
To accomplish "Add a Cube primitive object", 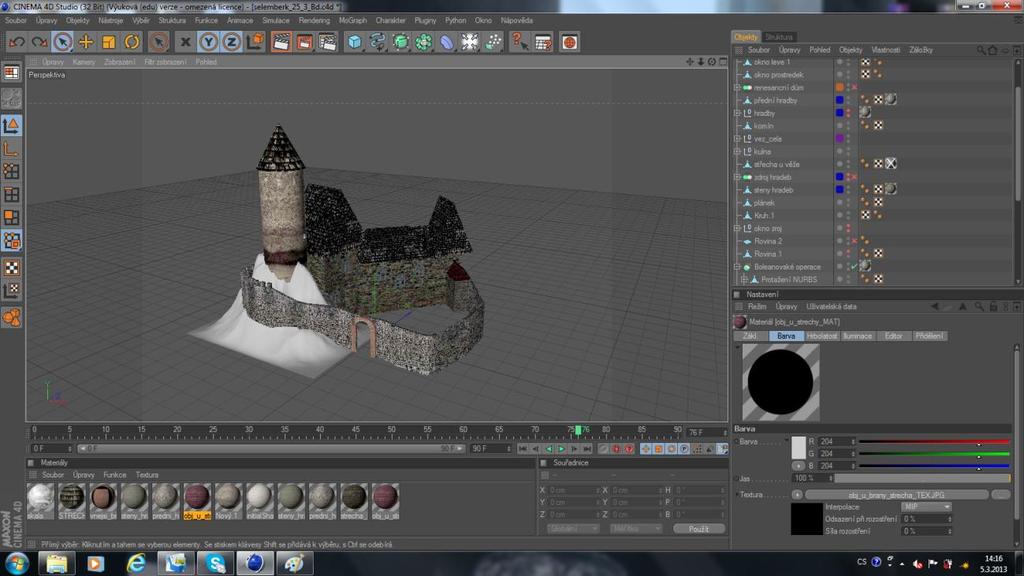I will [355, 42].
